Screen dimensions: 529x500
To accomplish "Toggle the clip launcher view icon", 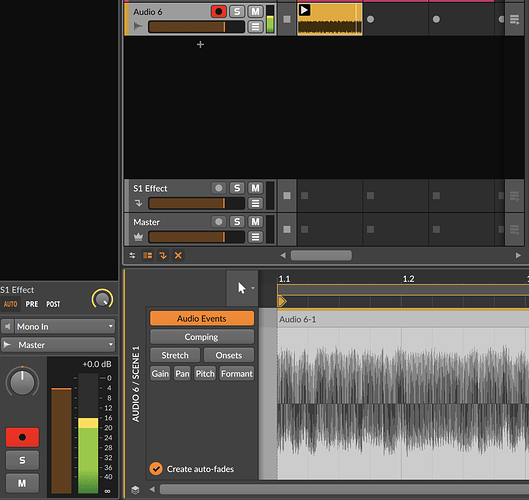I will point(147,255).
